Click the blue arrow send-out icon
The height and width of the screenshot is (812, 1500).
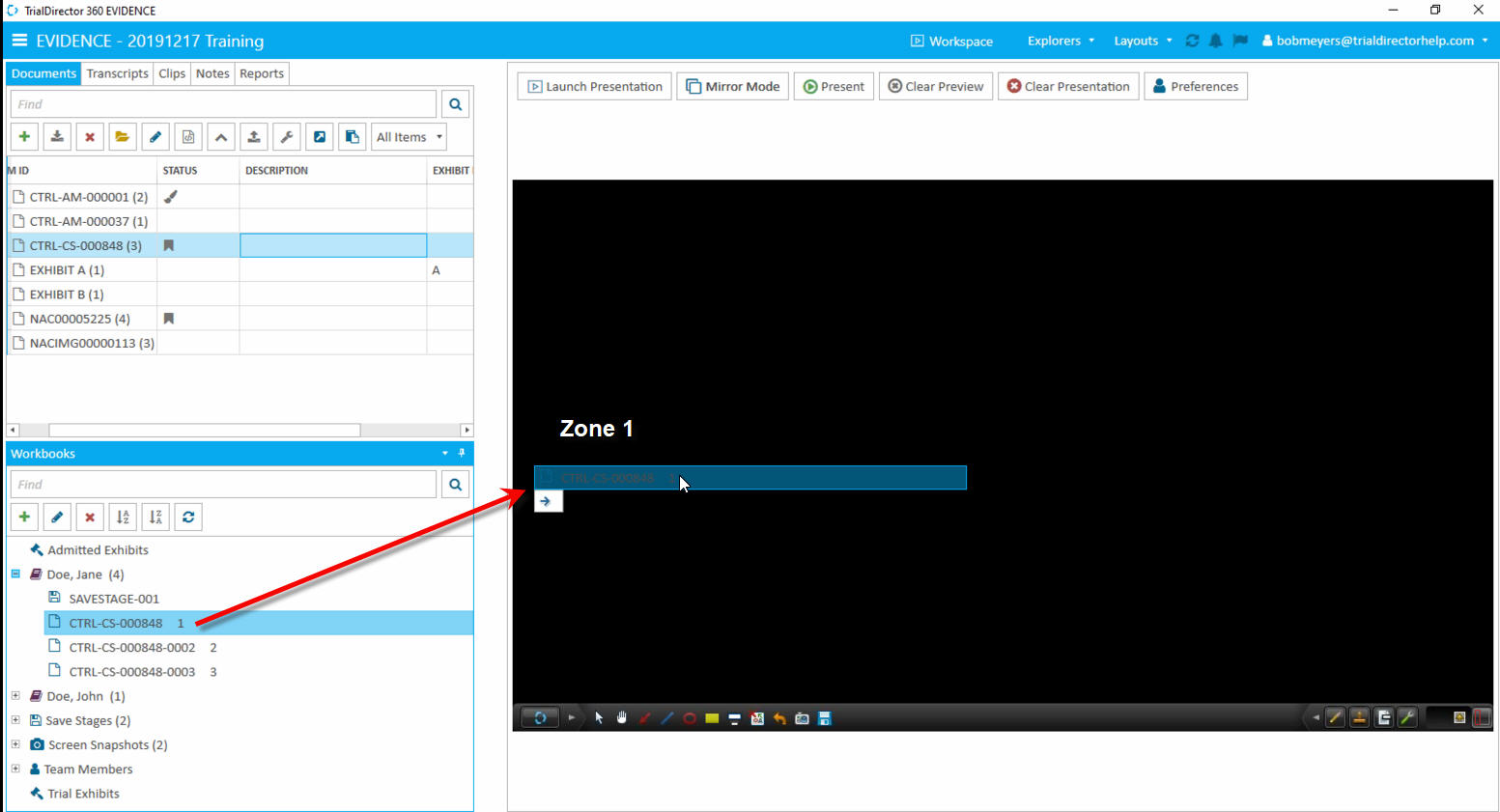tap(320, 137)
